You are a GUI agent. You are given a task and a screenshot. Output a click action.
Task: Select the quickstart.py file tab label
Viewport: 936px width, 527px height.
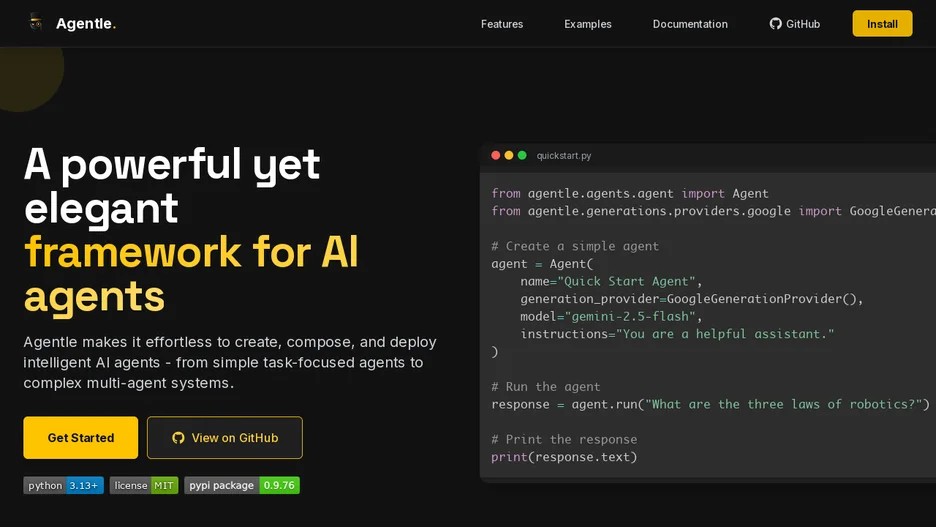(x=564, y=156)
